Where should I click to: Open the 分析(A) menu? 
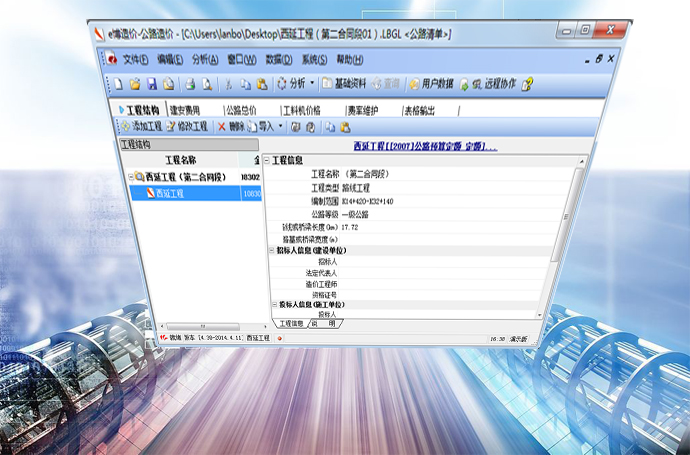tap(205, 59)
